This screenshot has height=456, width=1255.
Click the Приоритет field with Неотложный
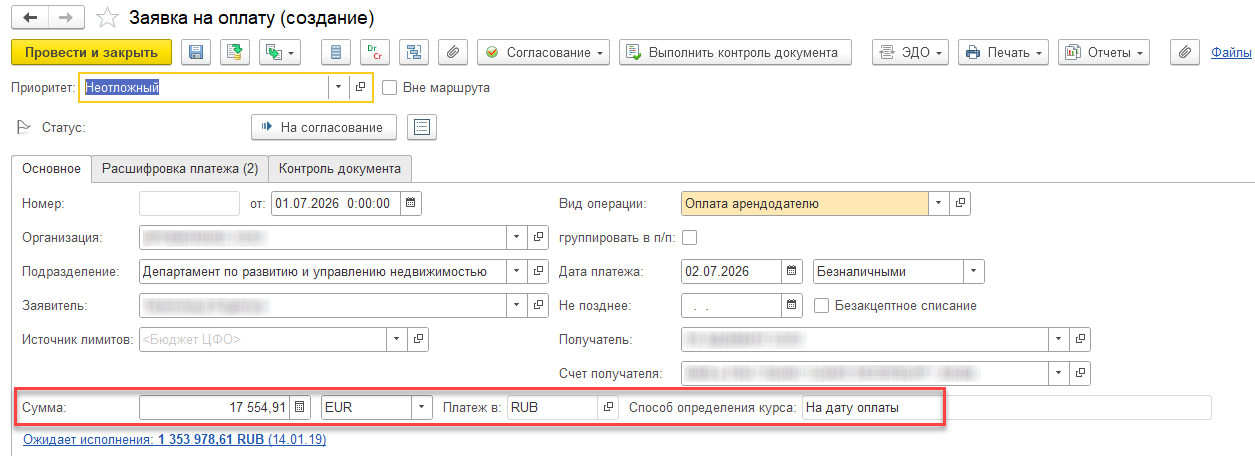204,87
